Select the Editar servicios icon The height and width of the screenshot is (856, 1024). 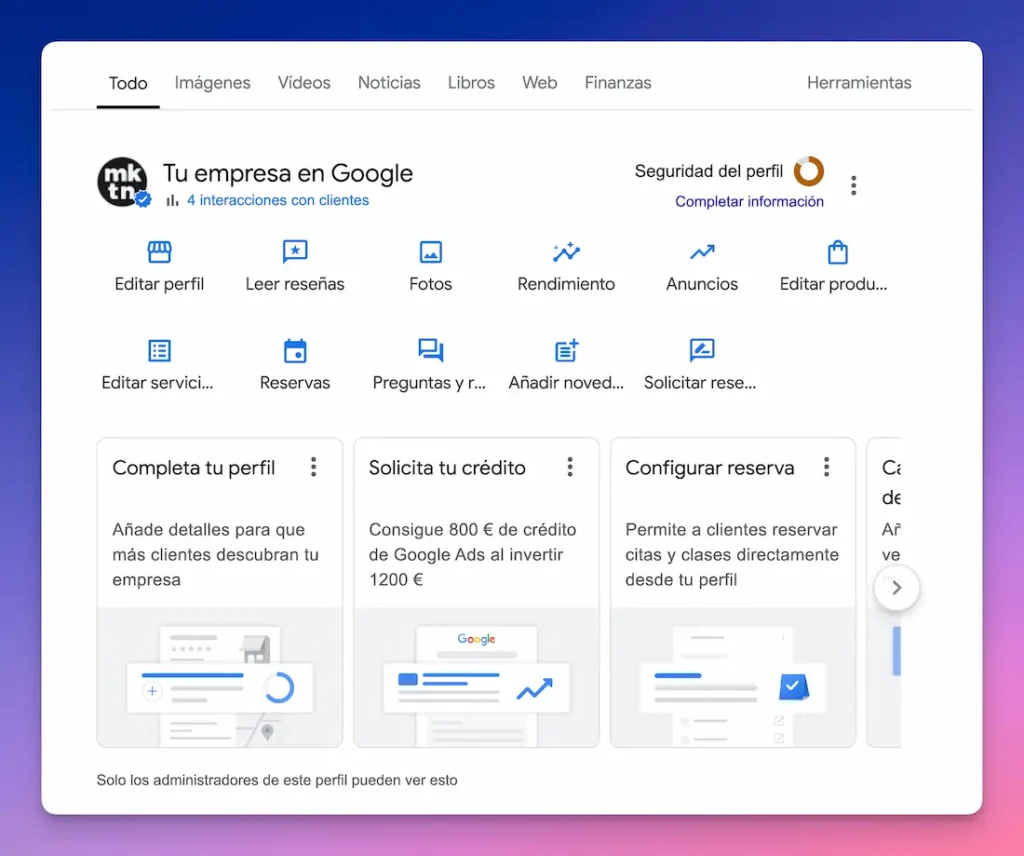pos(158,362)
